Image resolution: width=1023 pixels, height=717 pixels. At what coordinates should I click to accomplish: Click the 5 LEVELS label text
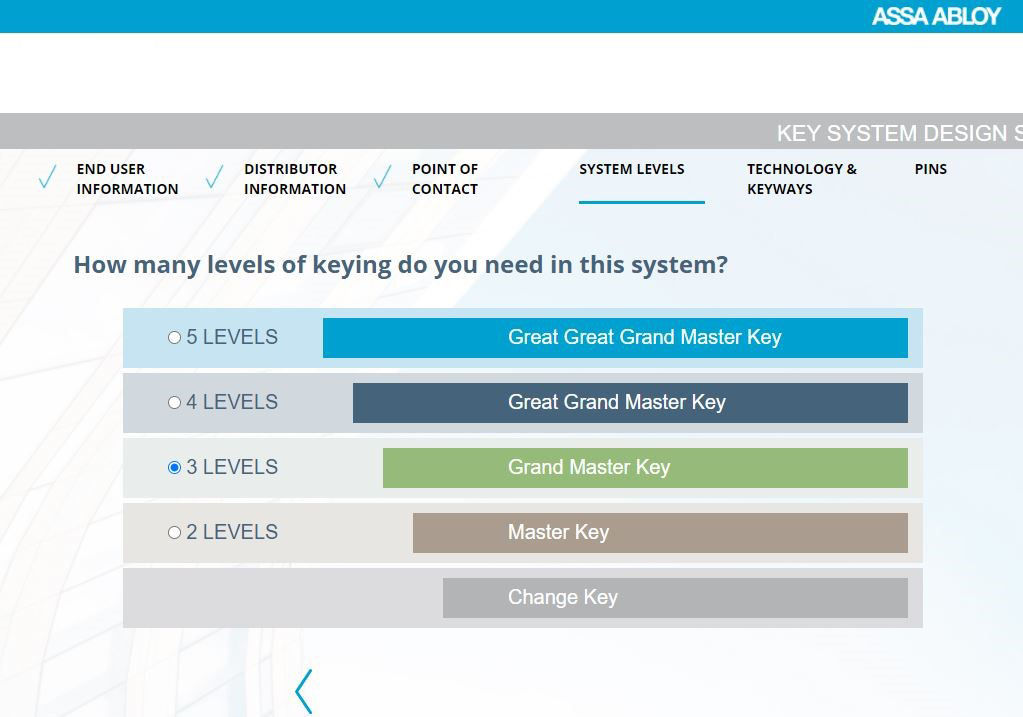(232, 337)
